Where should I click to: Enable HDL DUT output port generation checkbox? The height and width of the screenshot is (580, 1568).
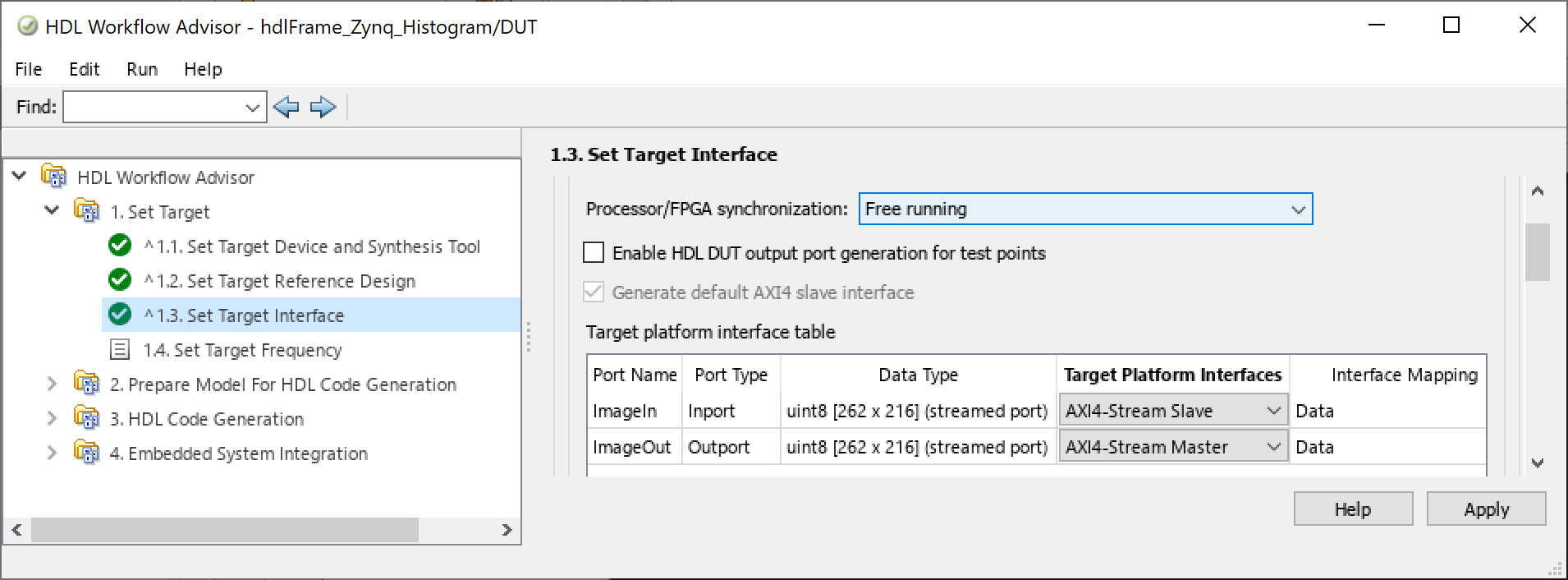(594, 252)
